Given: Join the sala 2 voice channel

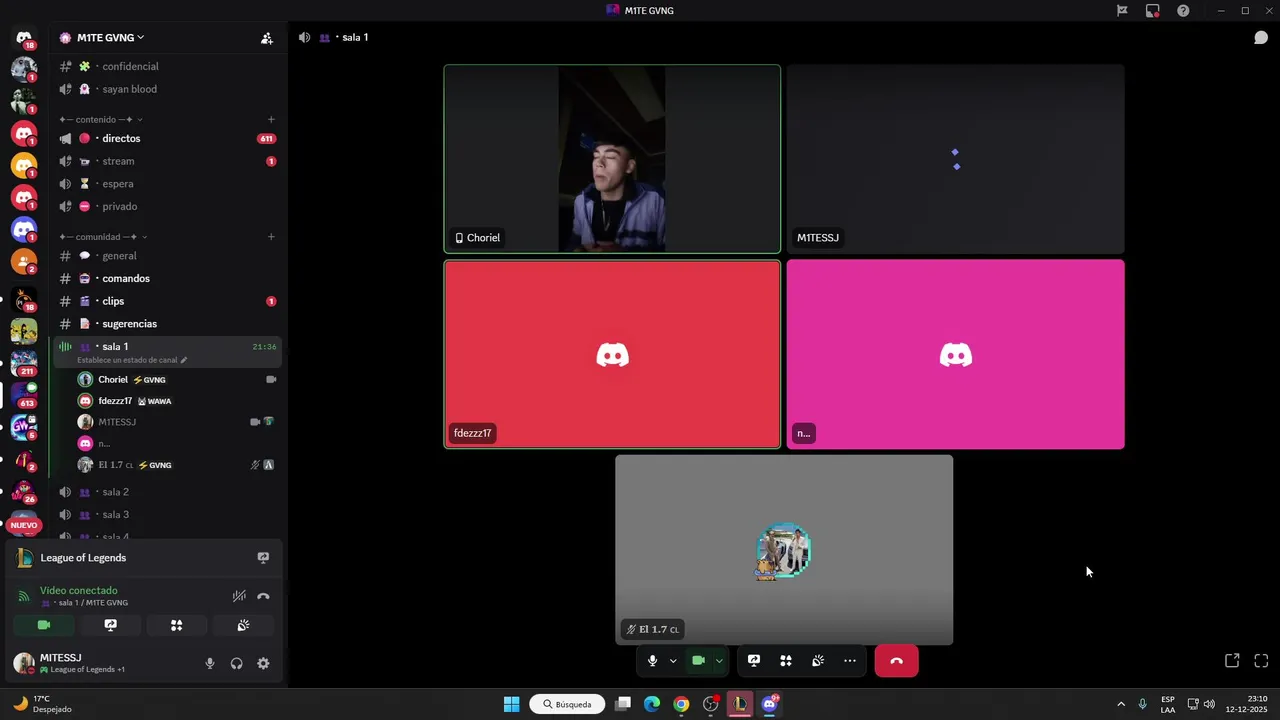Looking at the screenshot, I should [168, 492].
